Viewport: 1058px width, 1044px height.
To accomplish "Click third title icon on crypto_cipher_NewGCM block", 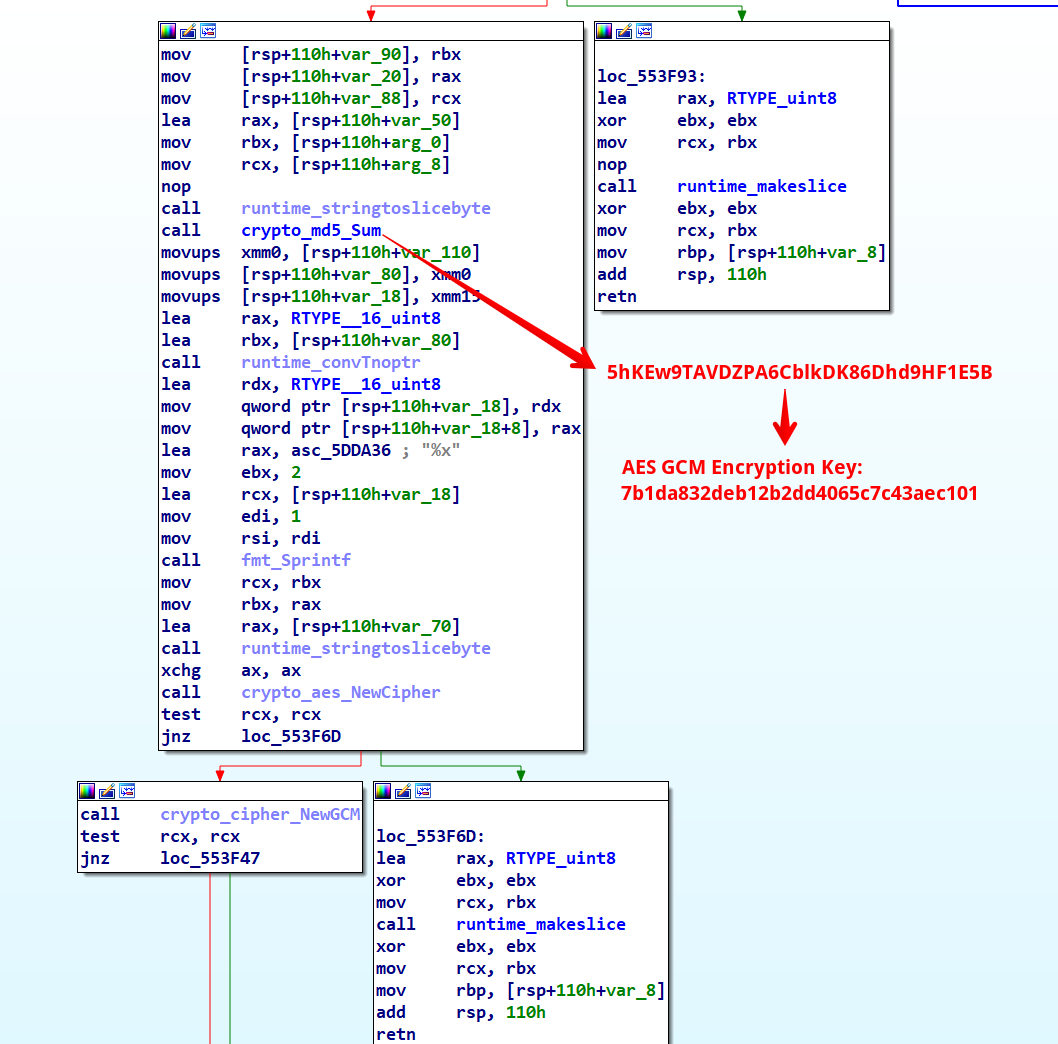I will [127, 791].
